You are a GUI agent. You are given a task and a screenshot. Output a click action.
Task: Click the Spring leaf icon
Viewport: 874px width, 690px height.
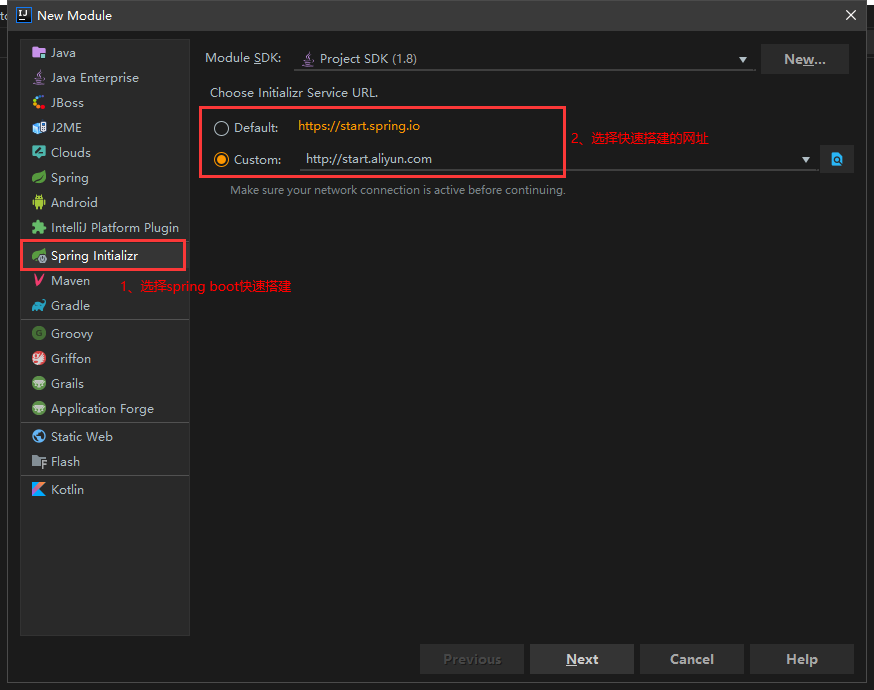38,177
